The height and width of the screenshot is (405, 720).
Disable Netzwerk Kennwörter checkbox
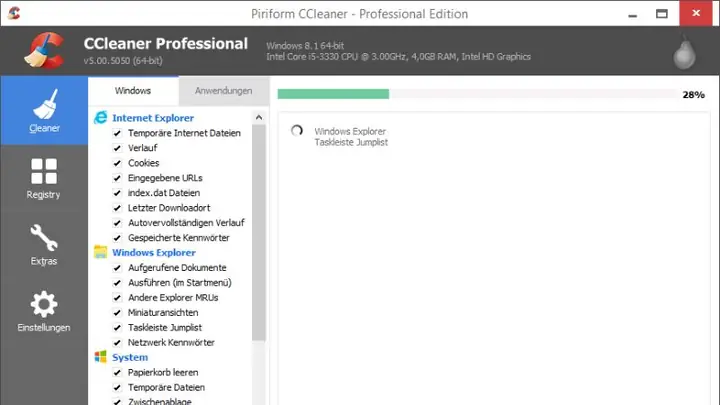click(117, 343)
